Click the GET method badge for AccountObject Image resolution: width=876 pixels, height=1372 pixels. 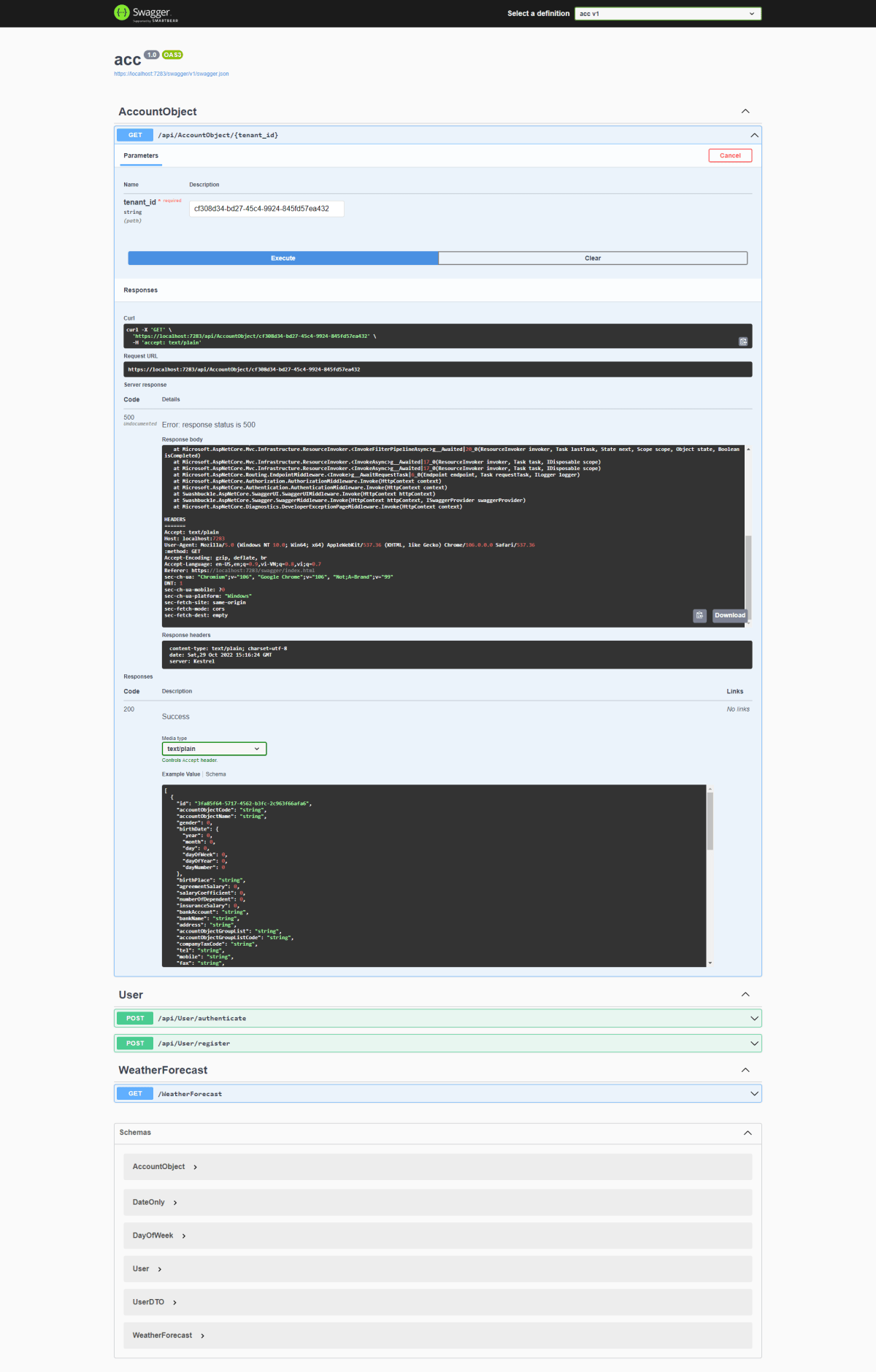[135, 135]
